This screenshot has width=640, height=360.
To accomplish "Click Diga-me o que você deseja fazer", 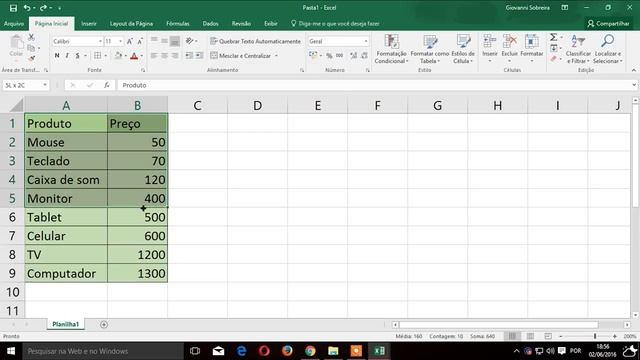I will point(336,24).
